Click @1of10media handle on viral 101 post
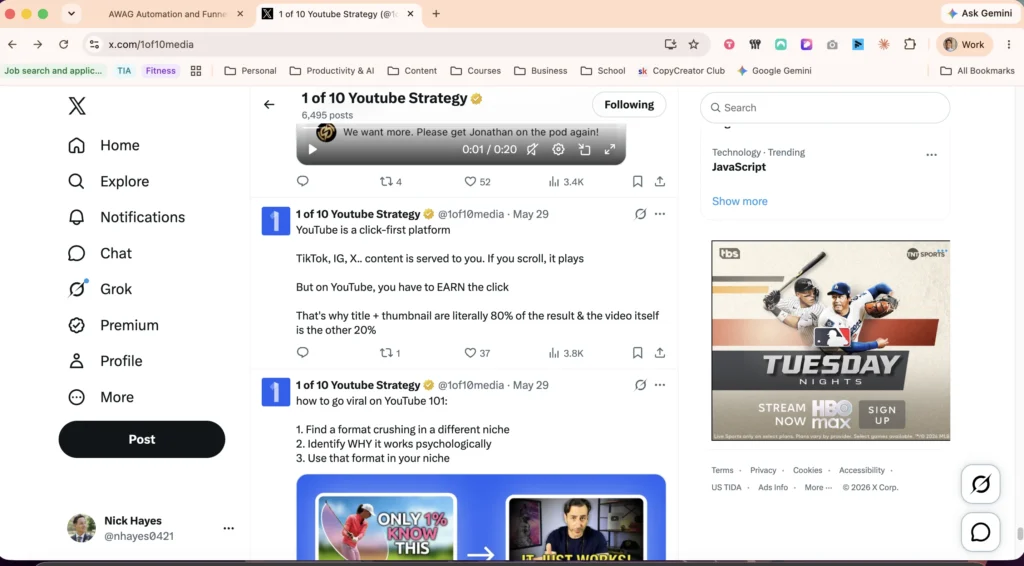This screenshot has width=1024, height=566. pos(471,385)
